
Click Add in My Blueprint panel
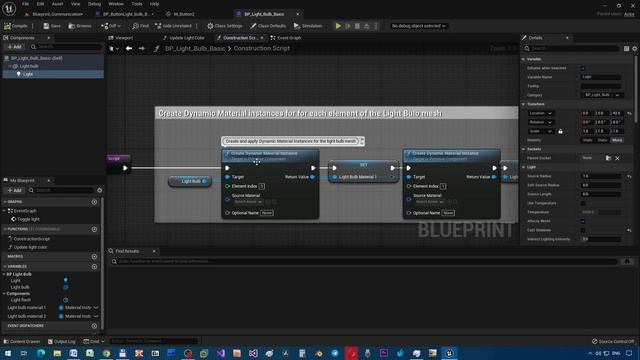click(14, 190)
